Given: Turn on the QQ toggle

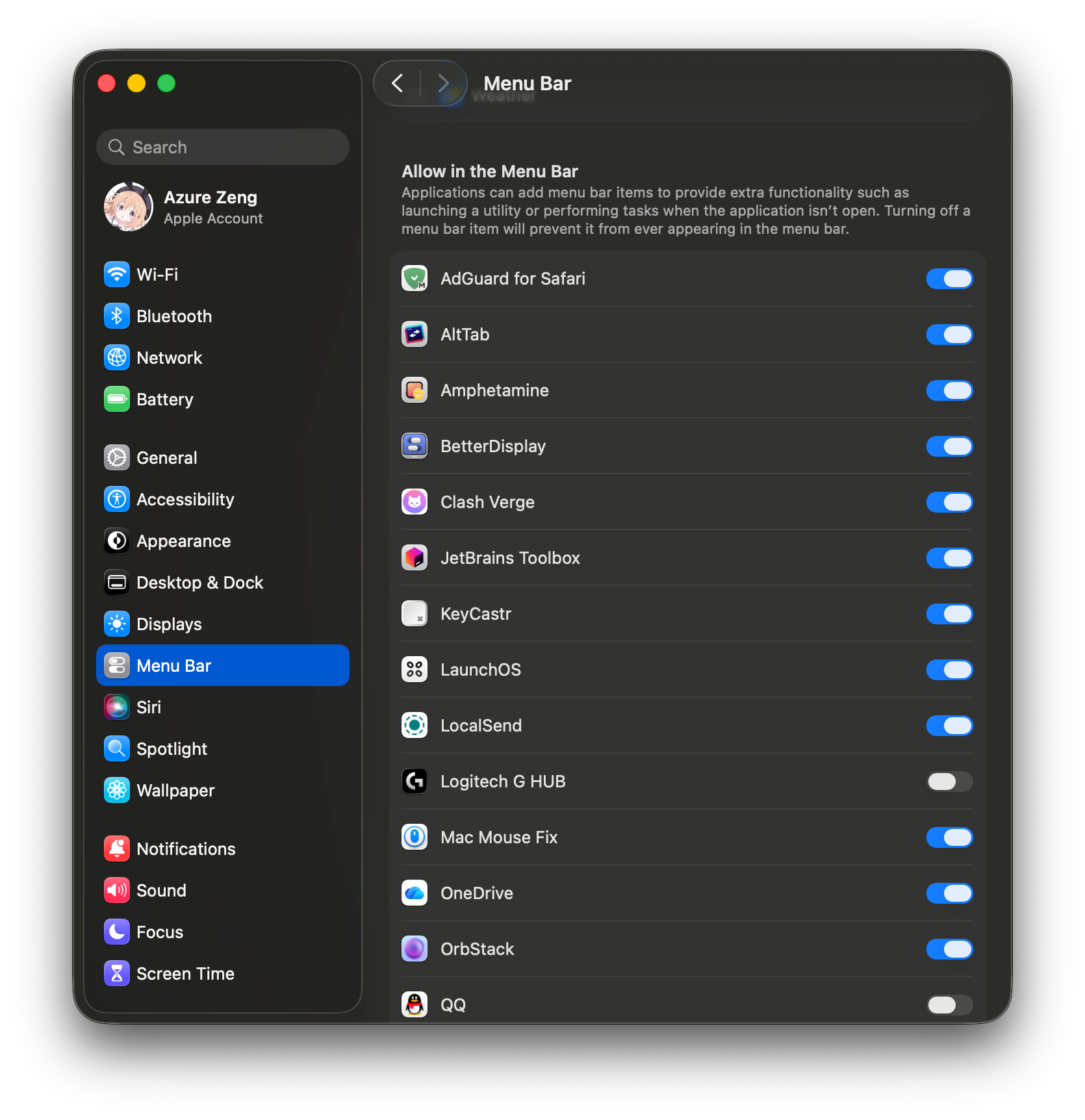Looking at the screenshot, I should click(949, 1005).
